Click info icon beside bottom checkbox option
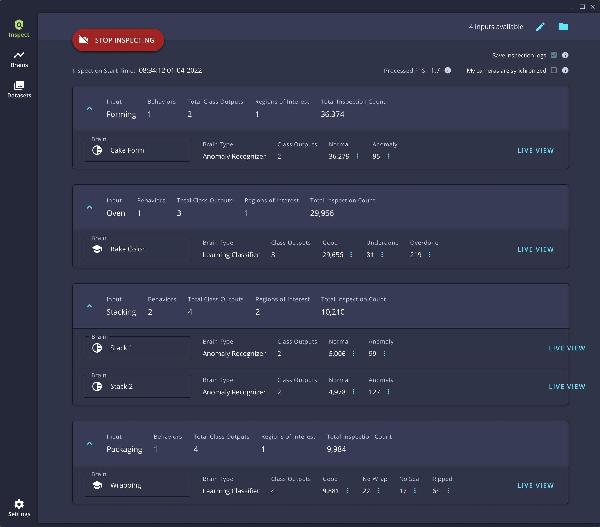This screenshot has height=527, width=600. 565,70
